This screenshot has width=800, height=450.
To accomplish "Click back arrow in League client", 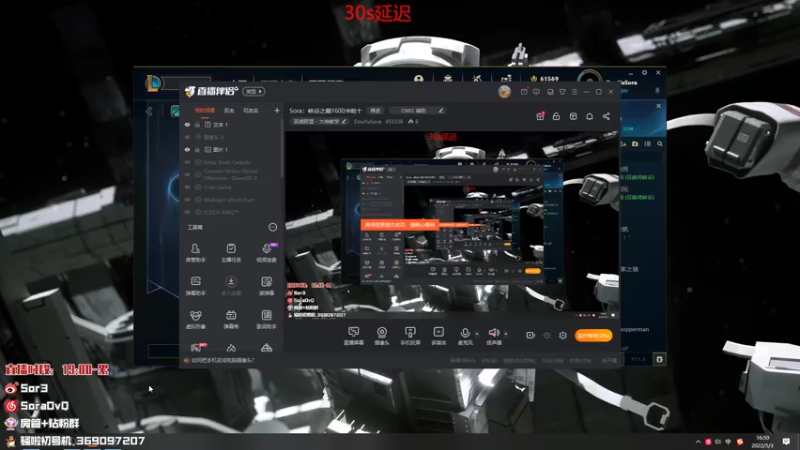I will tap(149, 111).
